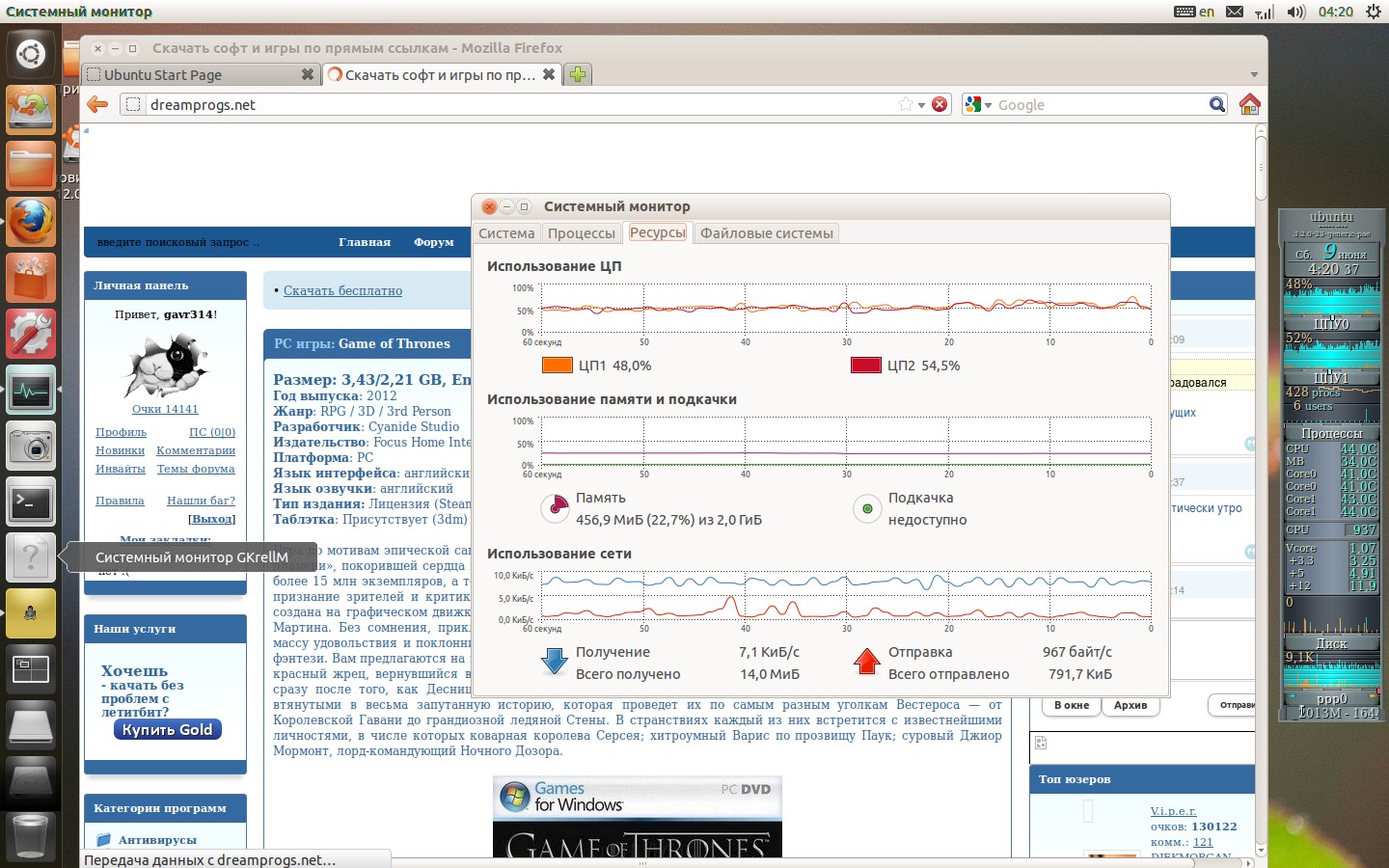Screen dimensions: 1389x868
Task: Open the Главная menu on the website
Action: (x=365, y=242)
